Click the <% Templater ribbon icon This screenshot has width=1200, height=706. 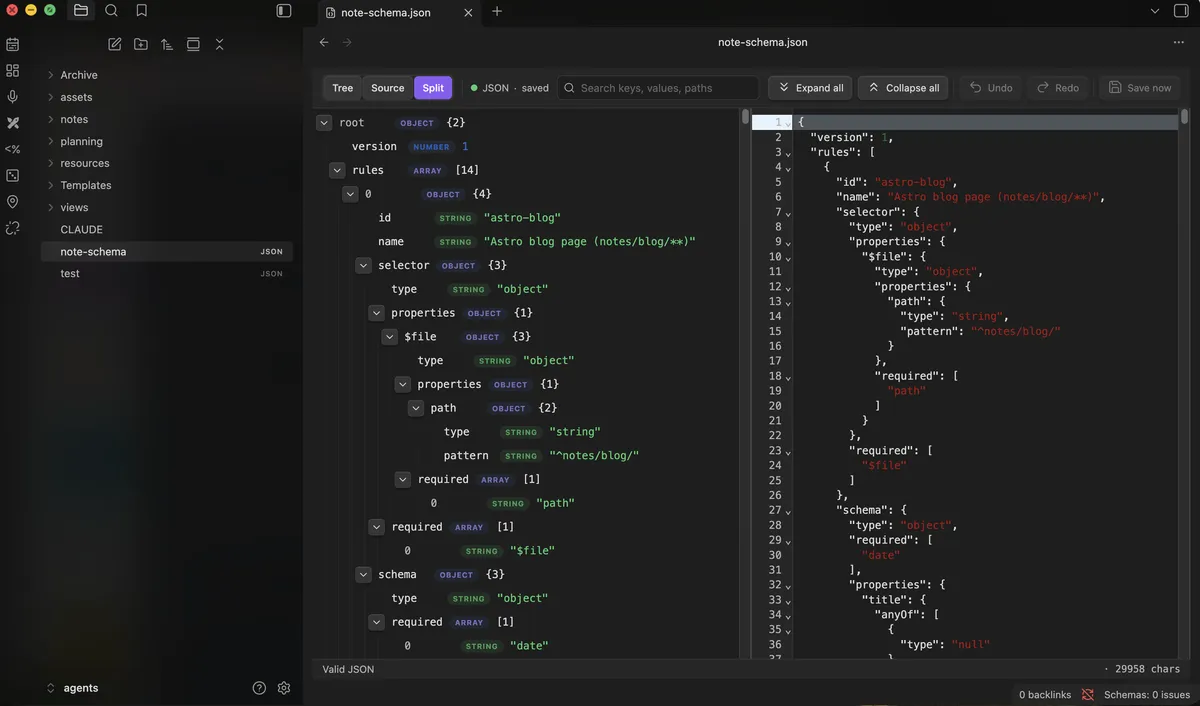click(x=13, y=149)
